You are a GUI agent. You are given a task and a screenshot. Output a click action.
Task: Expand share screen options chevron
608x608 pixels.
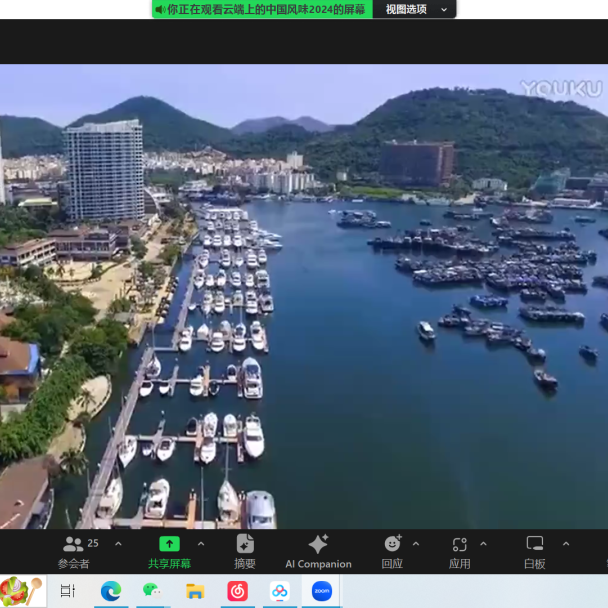click(201, 544)
